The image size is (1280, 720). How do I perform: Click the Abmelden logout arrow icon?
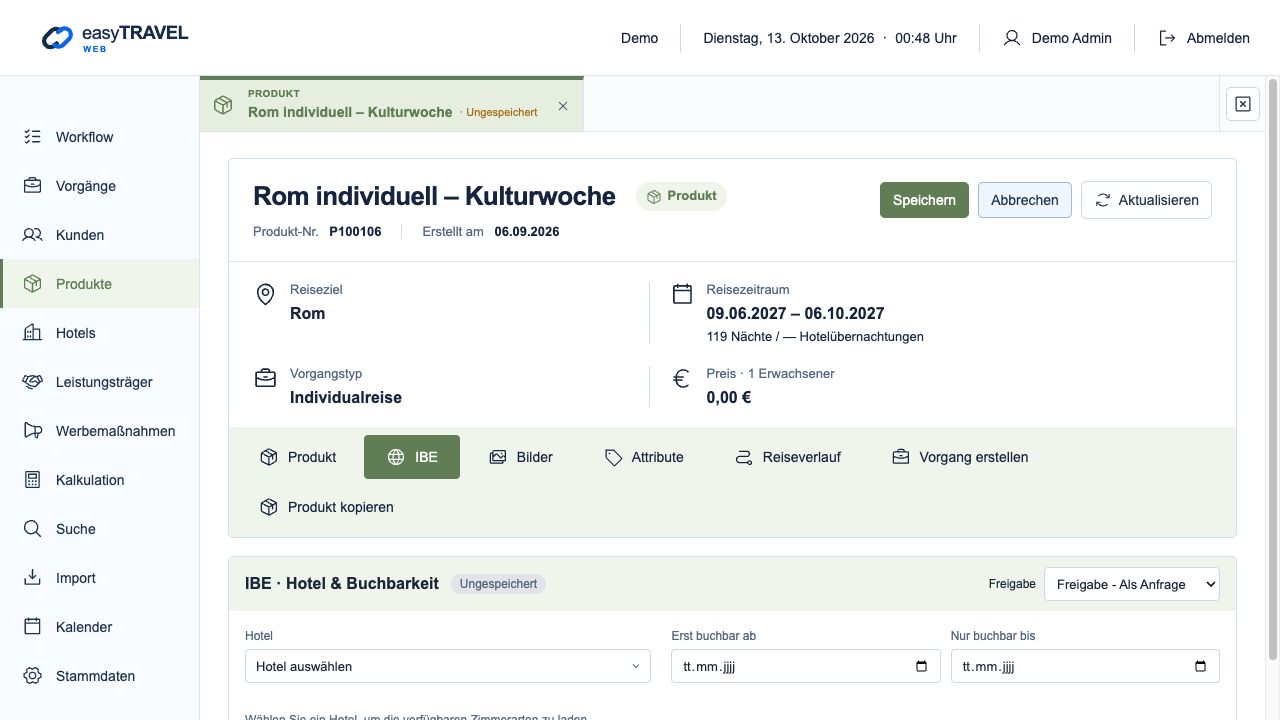[x=1167, y=38]
